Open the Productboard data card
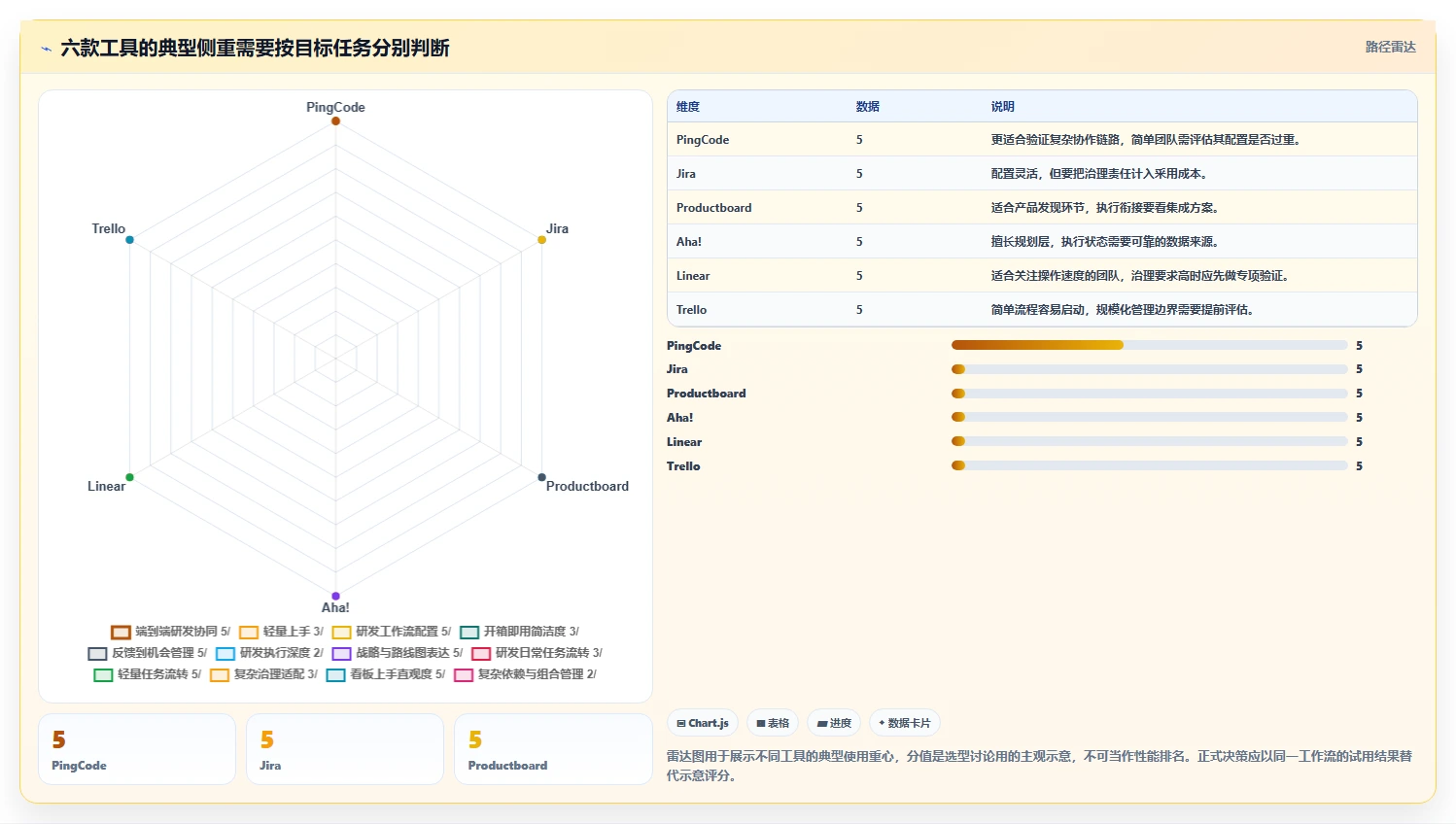1456x824 pixels. (x=553, y=749)
